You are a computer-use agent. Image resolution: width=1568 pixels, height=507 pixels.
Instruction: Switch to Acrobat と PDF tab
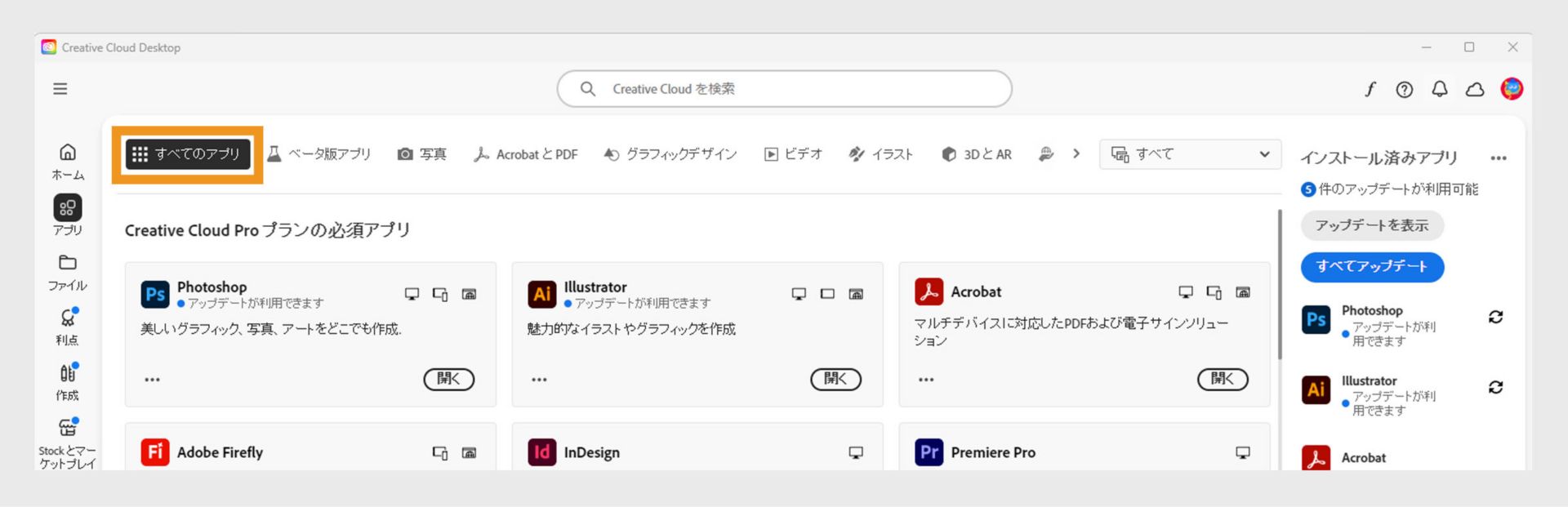click(x=526, y=154)
